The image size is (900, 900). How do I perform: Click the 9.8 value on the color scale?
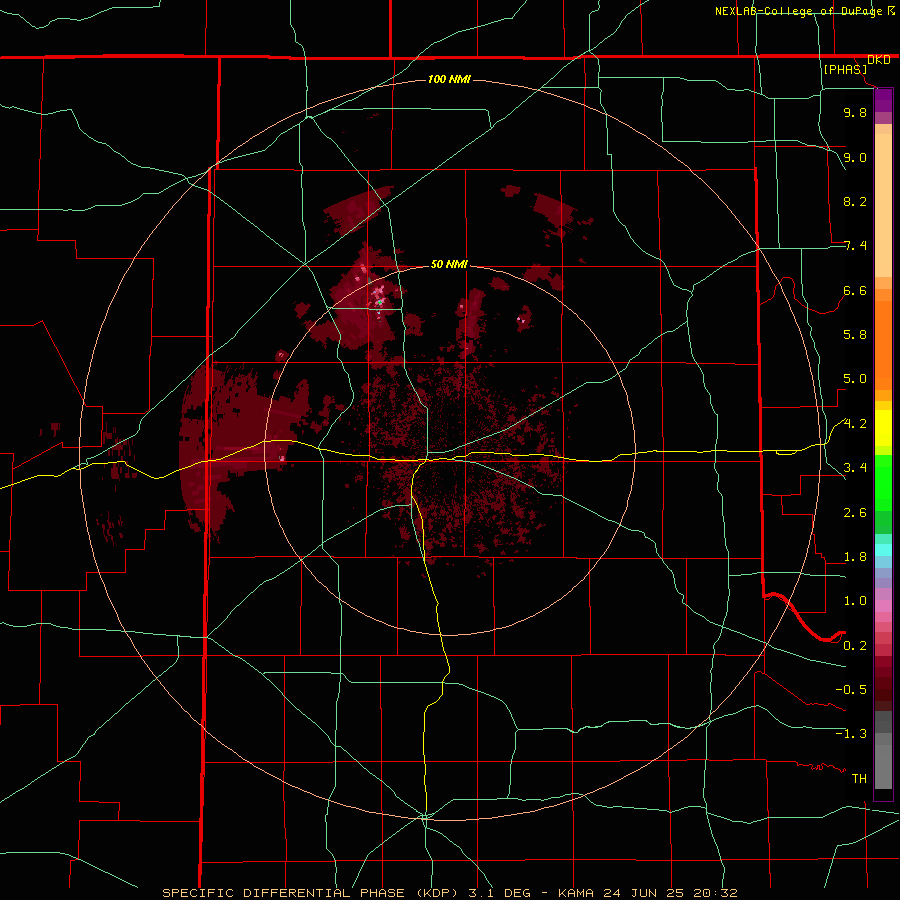pos(855,113)
